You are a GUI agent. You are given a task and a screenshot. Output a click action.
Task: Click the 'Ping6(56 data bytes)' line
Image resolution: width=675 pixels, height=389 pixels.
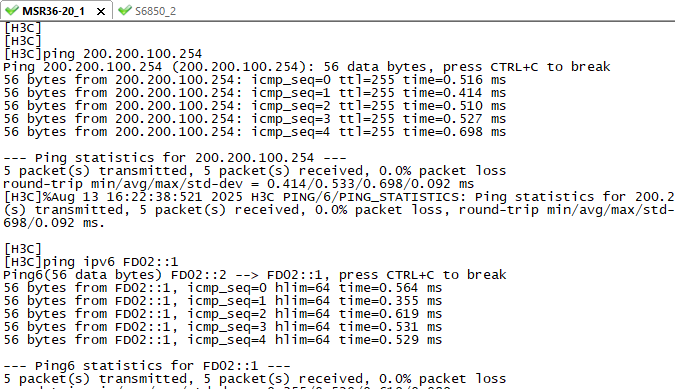(x=255, y=275)
